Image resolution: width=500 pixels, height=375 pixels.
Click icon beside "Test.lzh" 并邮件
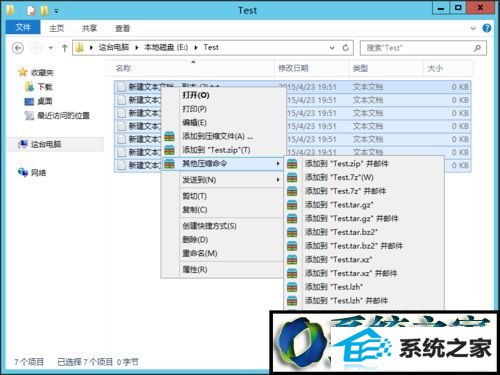[292, 300]
